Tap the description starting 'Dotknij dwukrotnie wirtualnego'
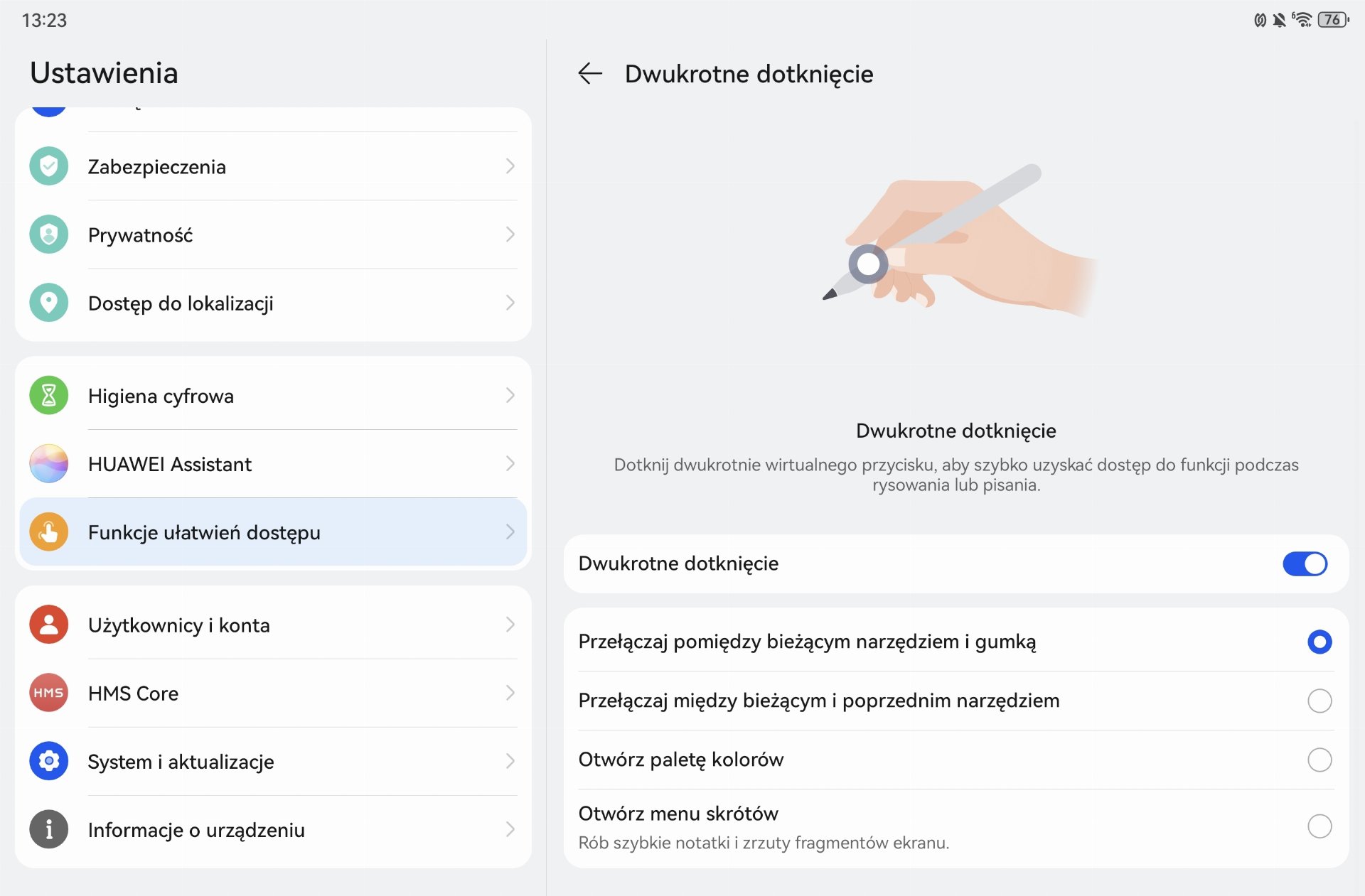 click(x=956, y=475)
